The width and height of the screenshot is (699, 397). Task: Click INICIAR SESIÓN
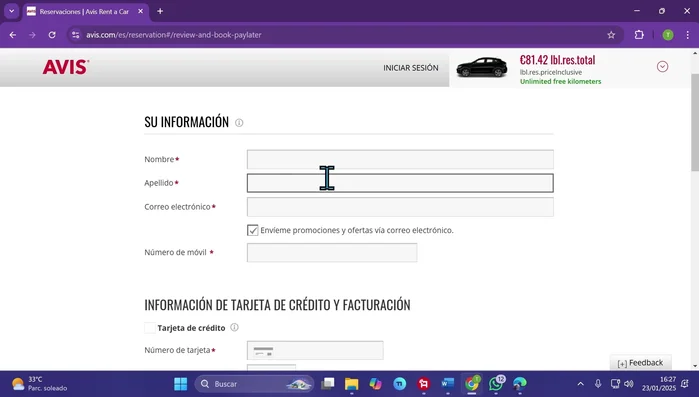(411, 68)
